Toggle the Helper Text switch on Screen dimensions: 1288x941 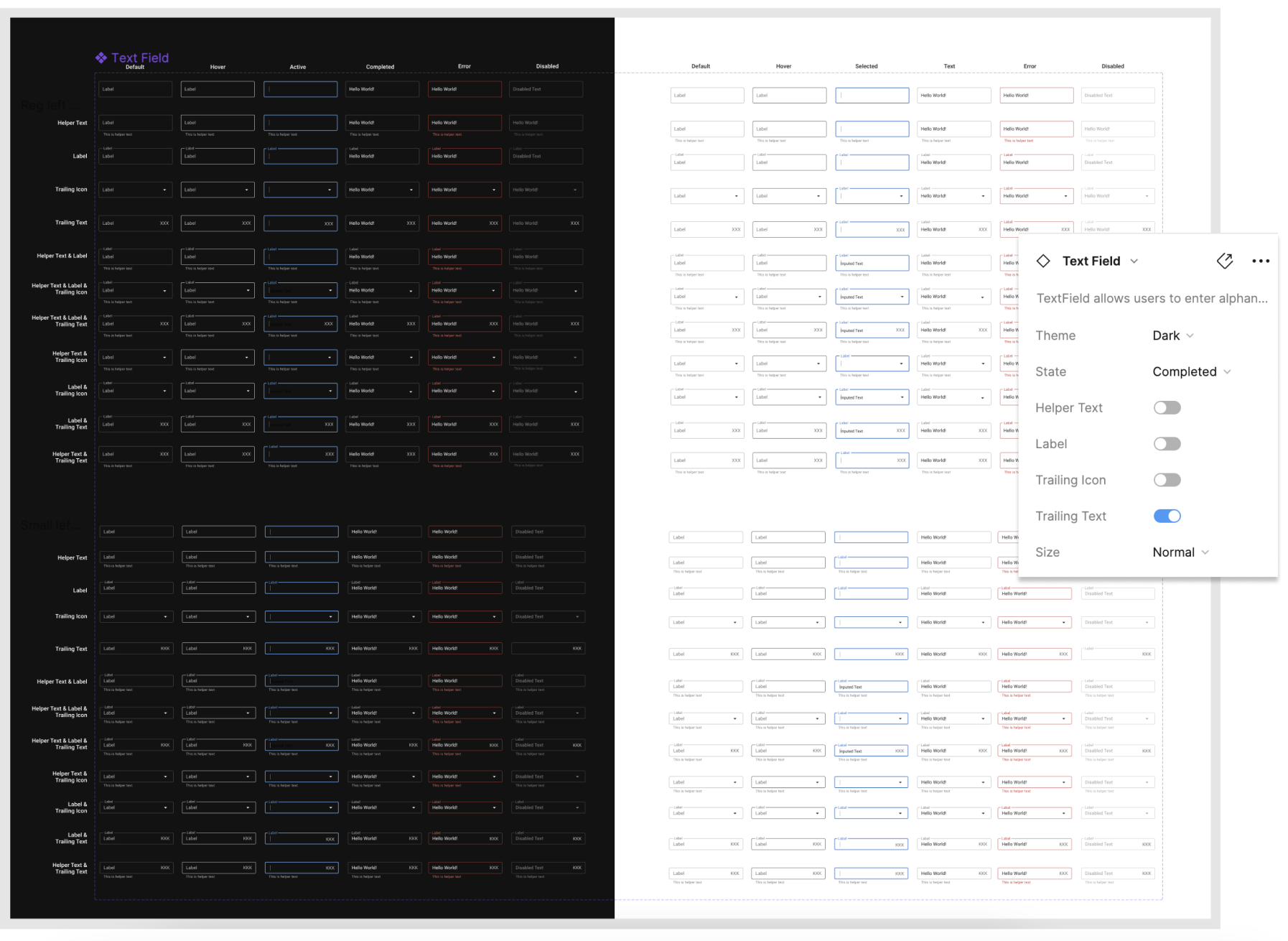(x=1167, y=408)
